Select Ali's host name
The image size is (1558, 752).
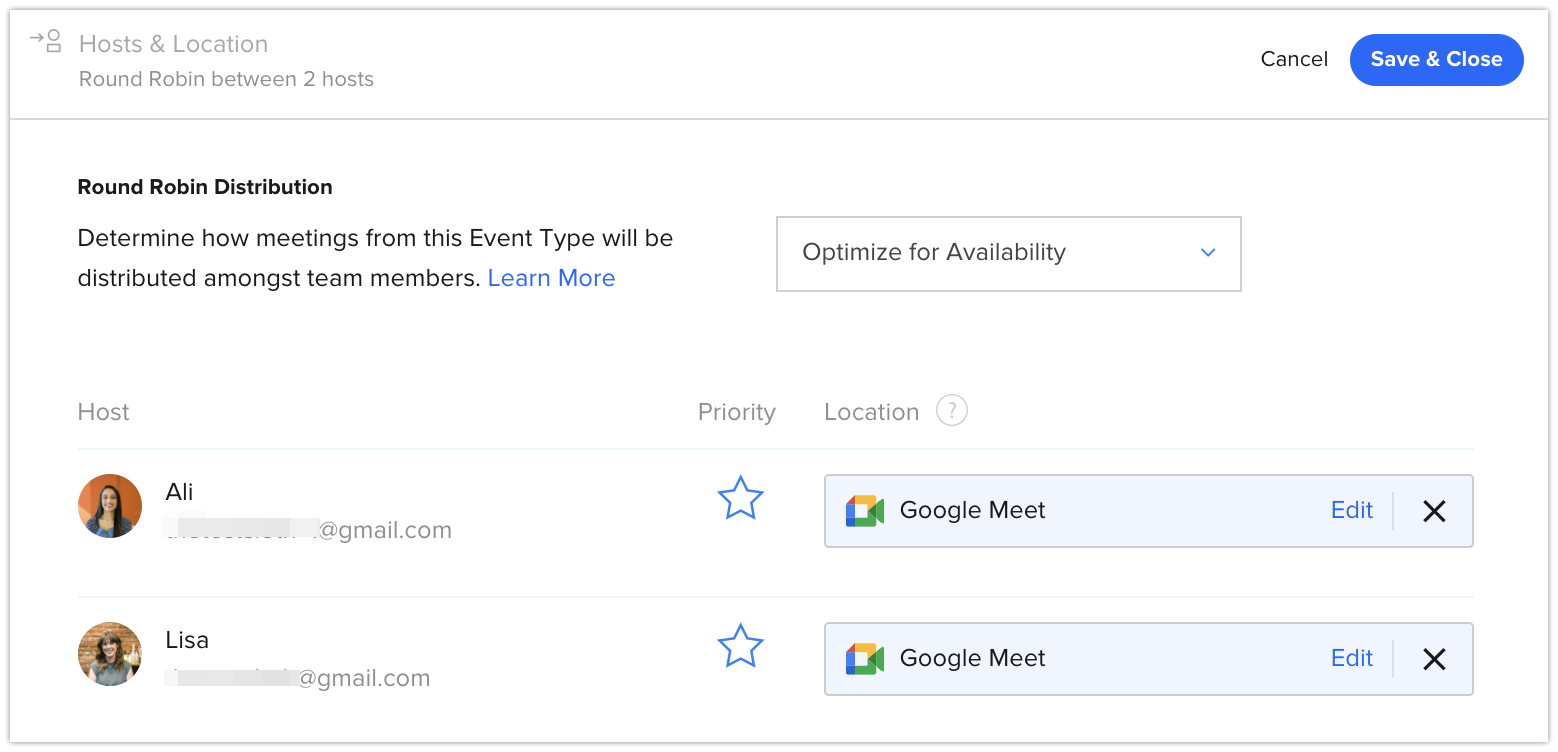[180, 492]
